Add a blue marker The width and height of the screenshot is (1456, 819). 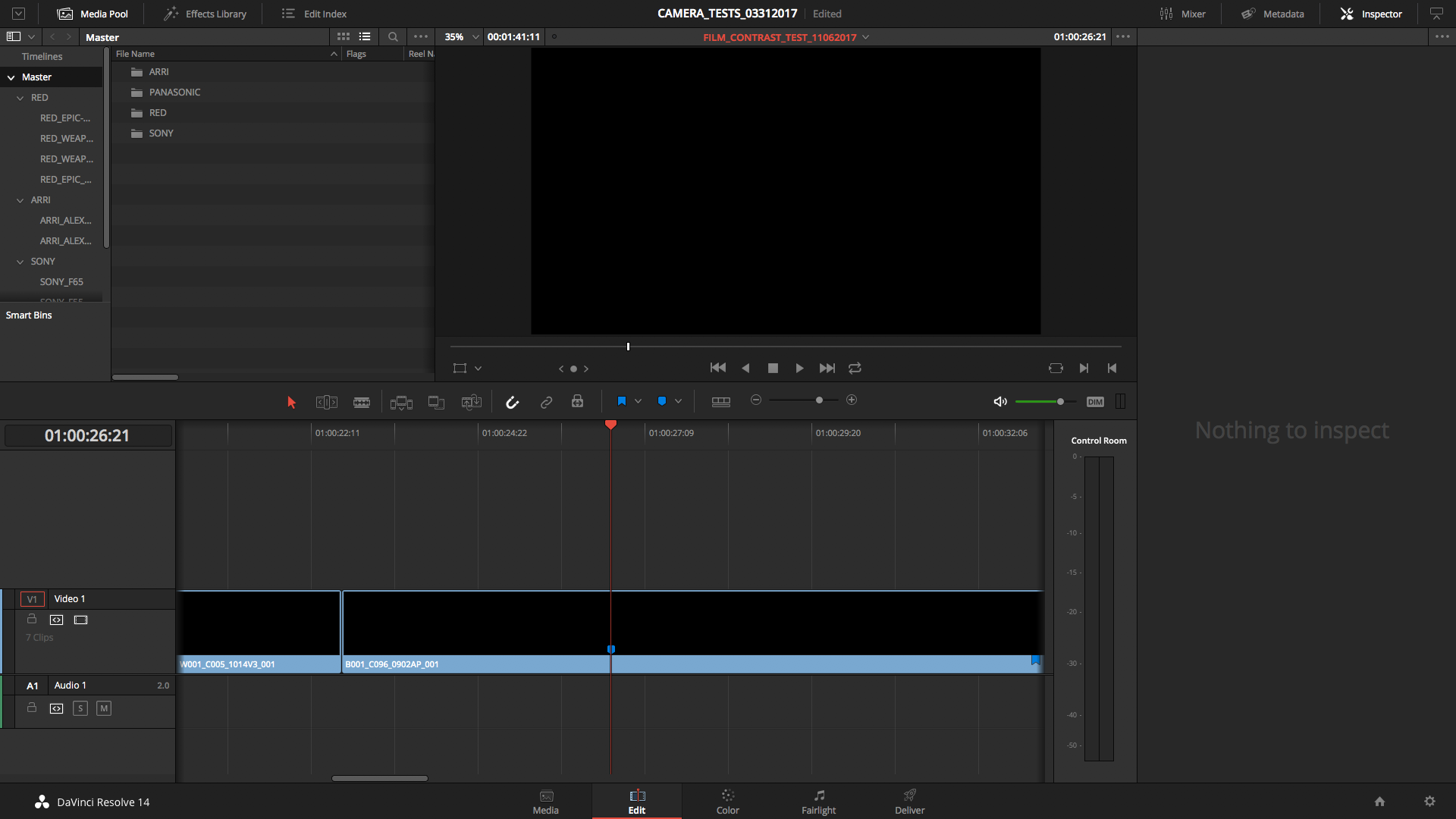point(662,401)
